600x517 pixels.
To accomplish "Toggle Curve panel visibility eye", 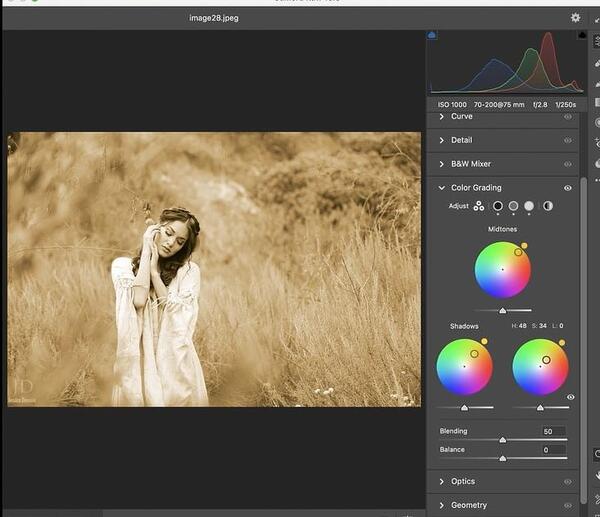I will click(568, 117).
